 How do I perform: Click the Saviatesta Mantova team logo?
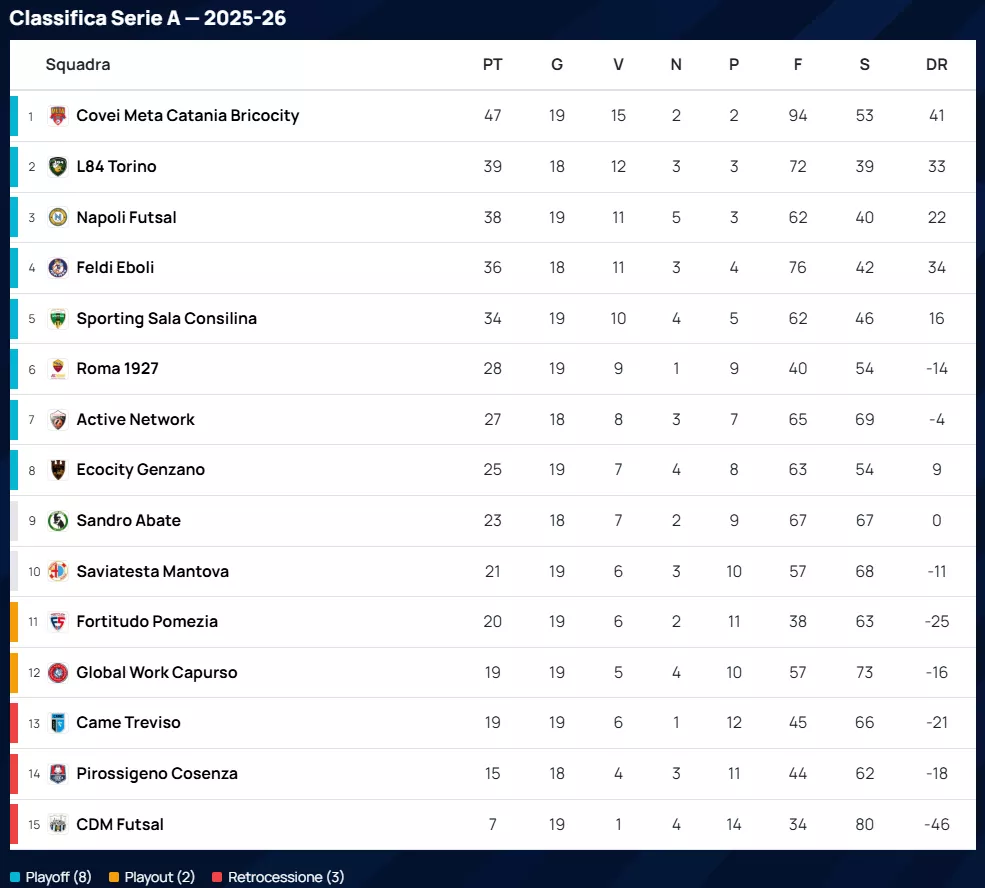(x=58, y=571)
